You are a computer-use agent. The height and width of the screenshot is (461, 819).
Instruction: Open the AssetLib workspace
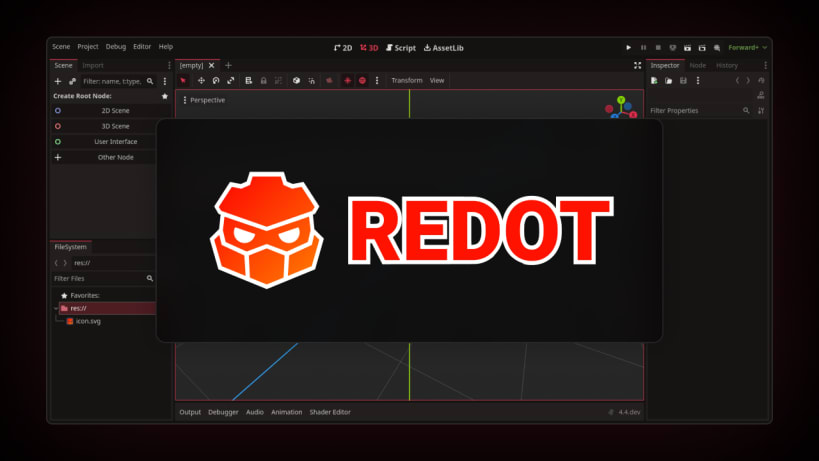point(443,48)
